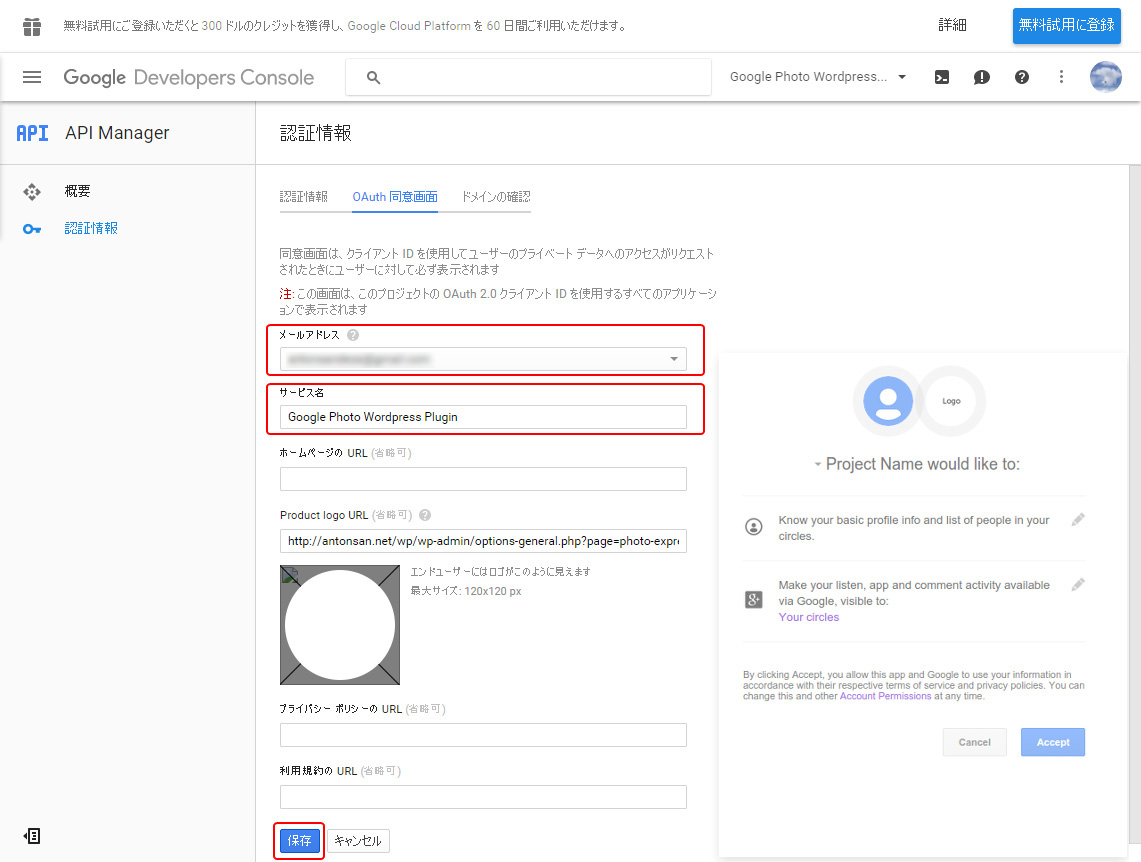Collapse the sidebar with bottom-left icon
The height and width of the screenshot is (862, 1141).
click(x=32, y=836)
